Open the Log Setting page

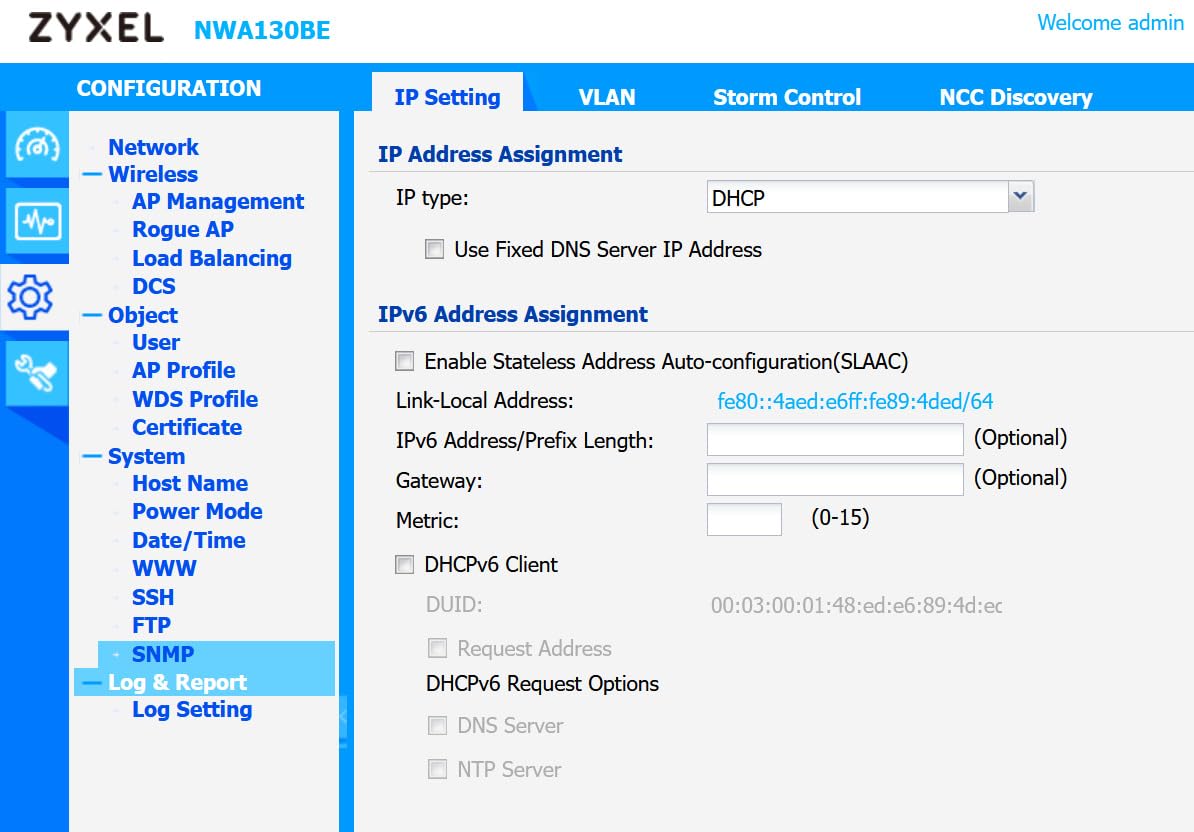pyautogui.click(x=191, y=709)
